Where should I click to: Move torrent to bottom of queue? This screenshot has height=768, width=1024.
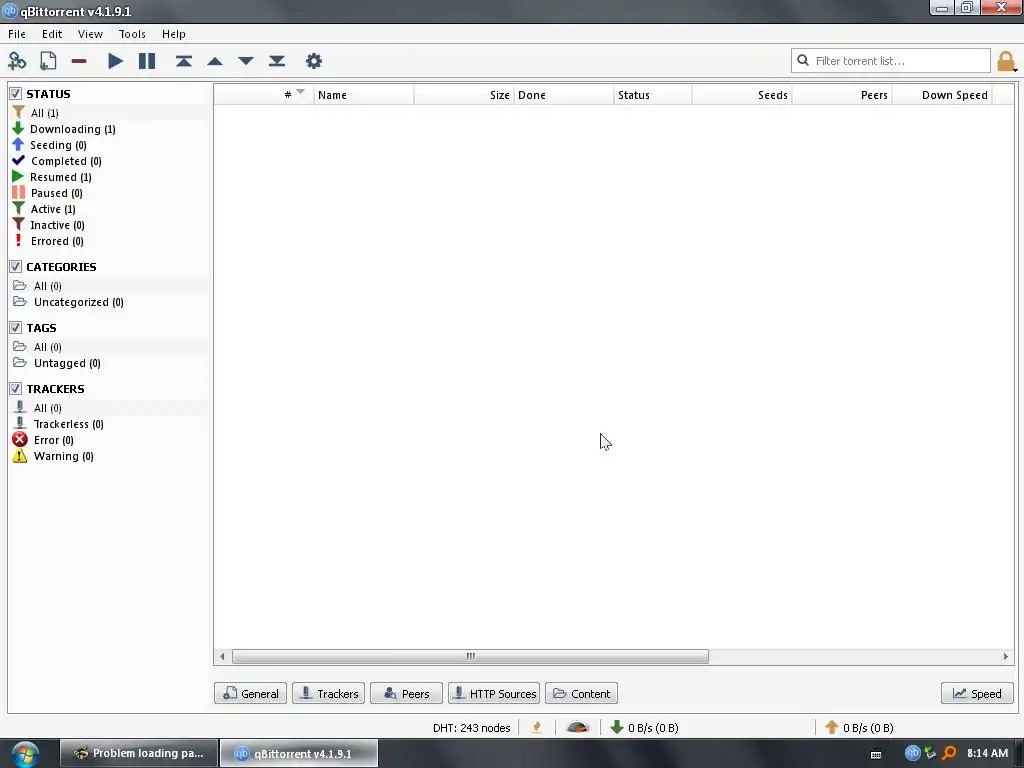click(x=277, y=61)
